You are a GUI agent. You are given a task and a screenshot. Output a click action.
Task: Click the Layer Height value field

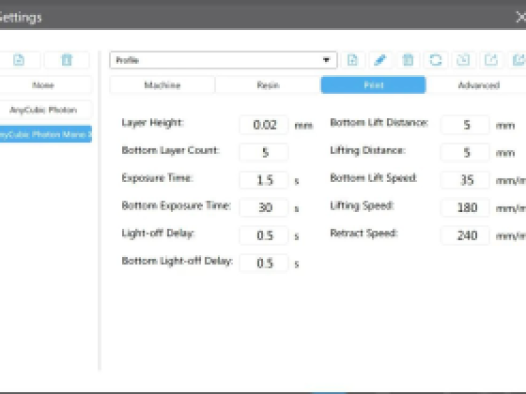pyautogui.click(x=264, y=125)
